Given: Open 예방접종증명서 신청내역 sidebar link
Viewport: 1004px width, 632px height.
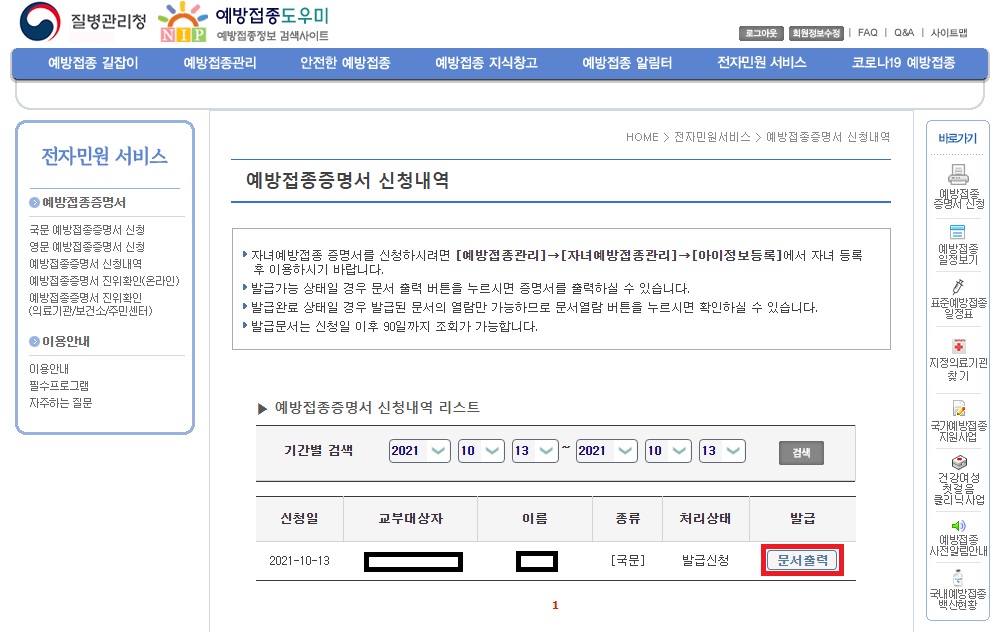Looking at the screenshot, I should [86, 264].
